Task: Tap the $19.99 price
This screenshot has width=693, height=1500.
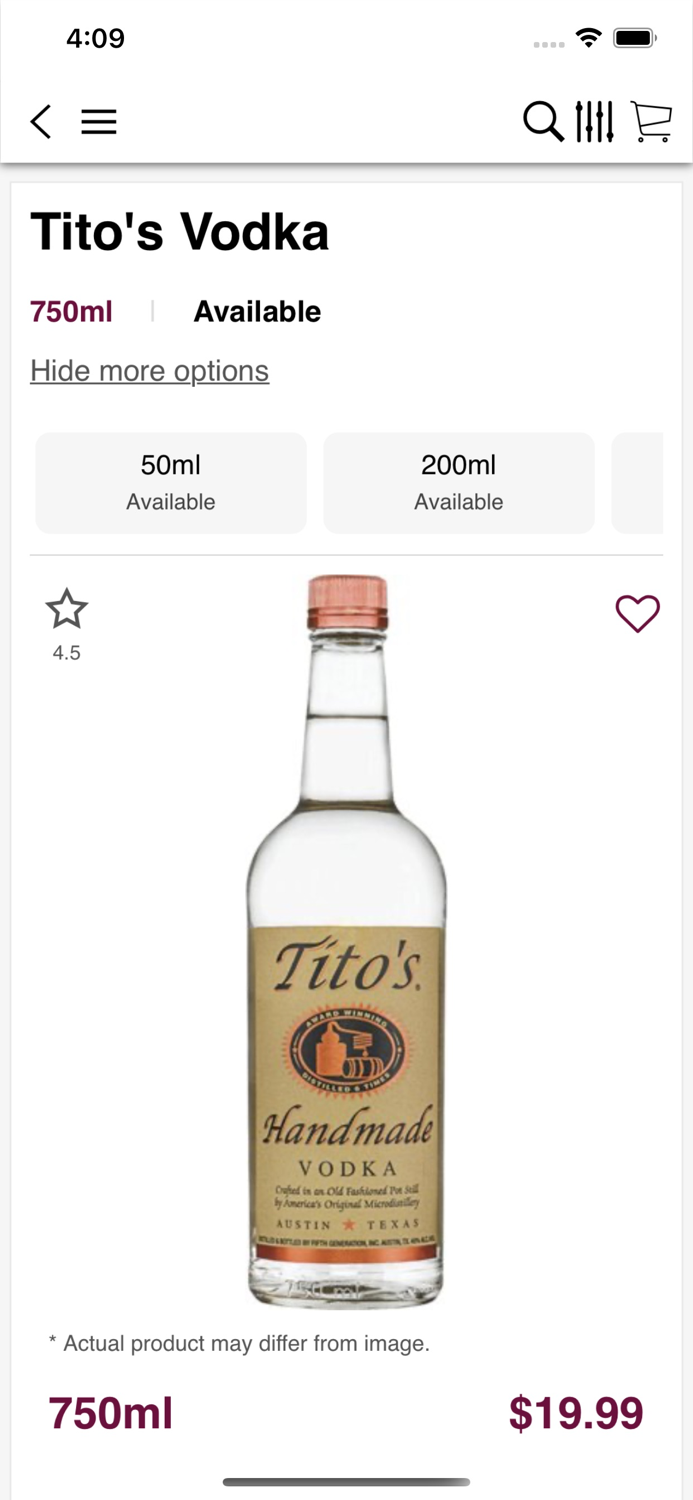Action: [x=576, y=1413]
